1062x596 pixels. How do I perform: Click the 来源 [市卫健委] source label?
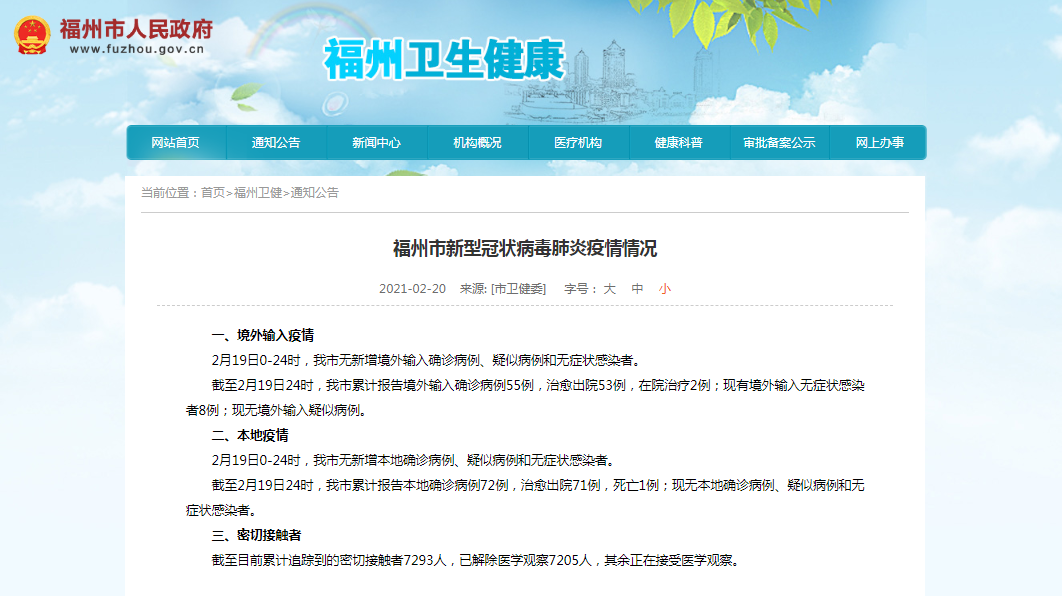coord(503,289)
